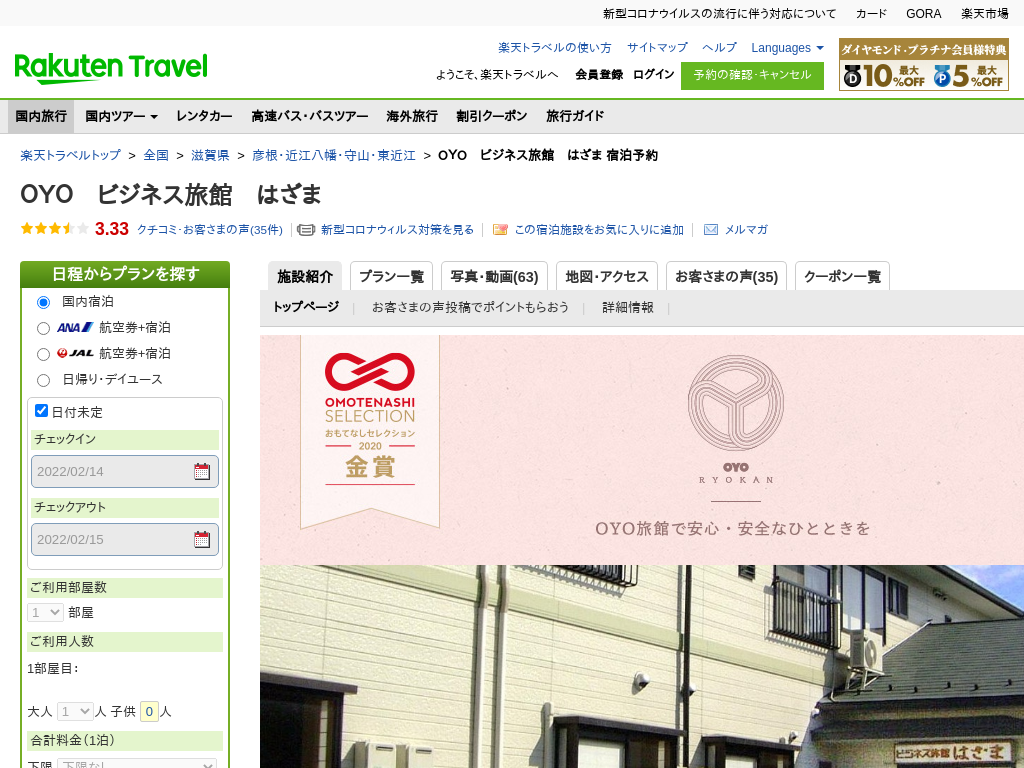Click the 高速バス・バスツアー navigation item
Viewport: 1024px width, 768px height.
tap(310, 116)
